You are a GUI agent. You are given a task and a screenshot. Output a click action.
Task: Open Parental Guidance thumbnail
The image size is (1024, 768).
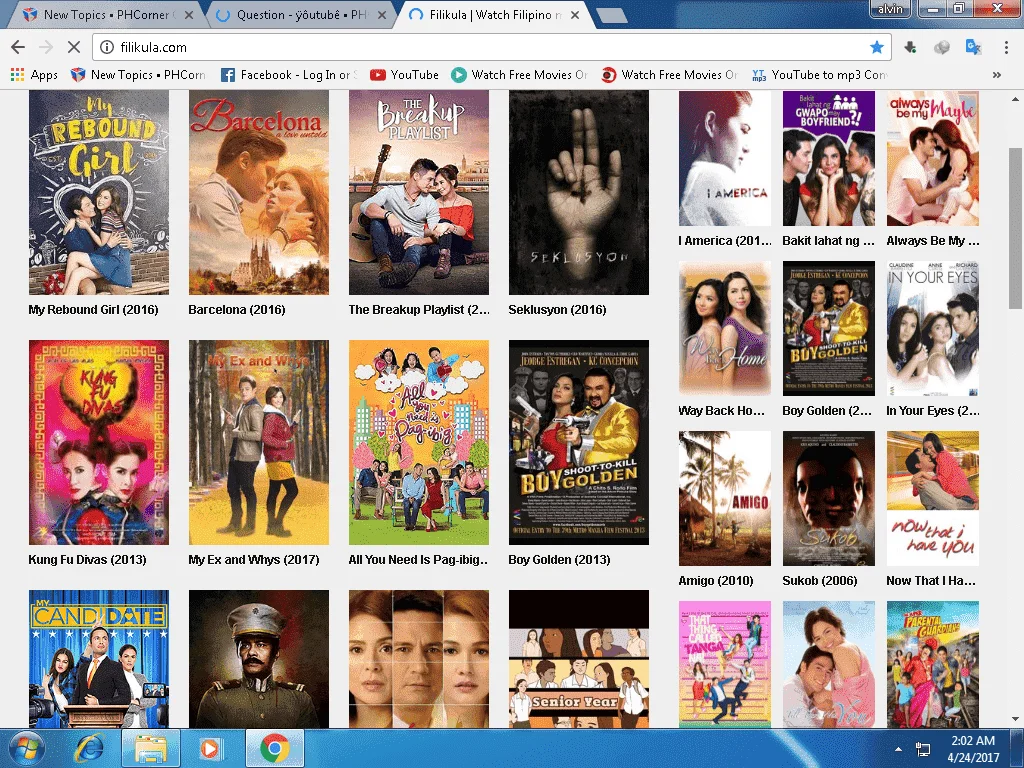coord(933,664)
